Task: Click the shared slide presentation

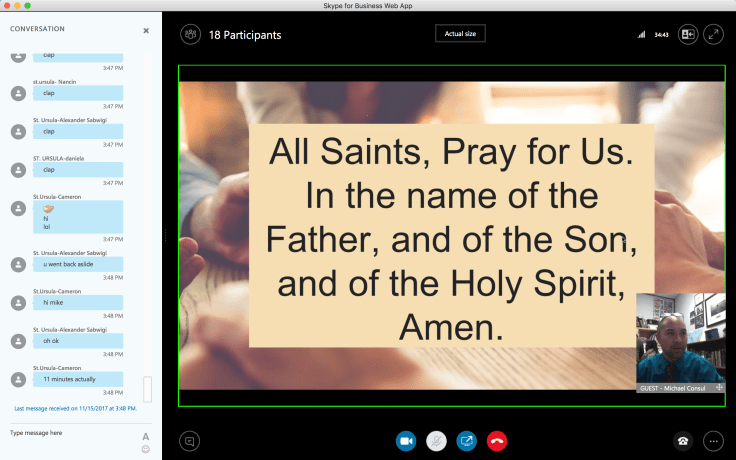Action: 452,236
